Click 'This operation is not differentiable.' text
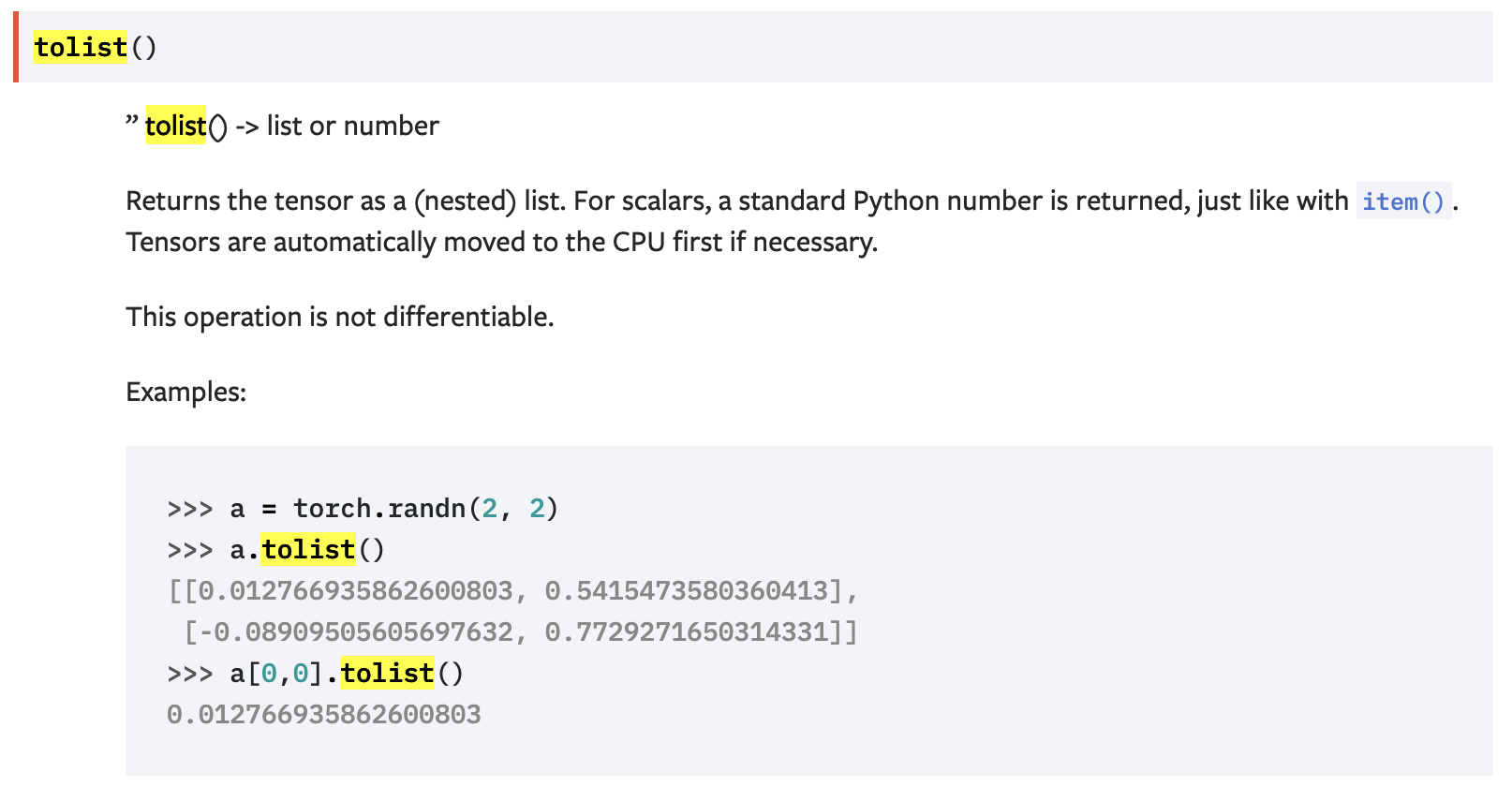Image resolution: width=1512 pixels, height=802 pixels. tap(339, 317)
